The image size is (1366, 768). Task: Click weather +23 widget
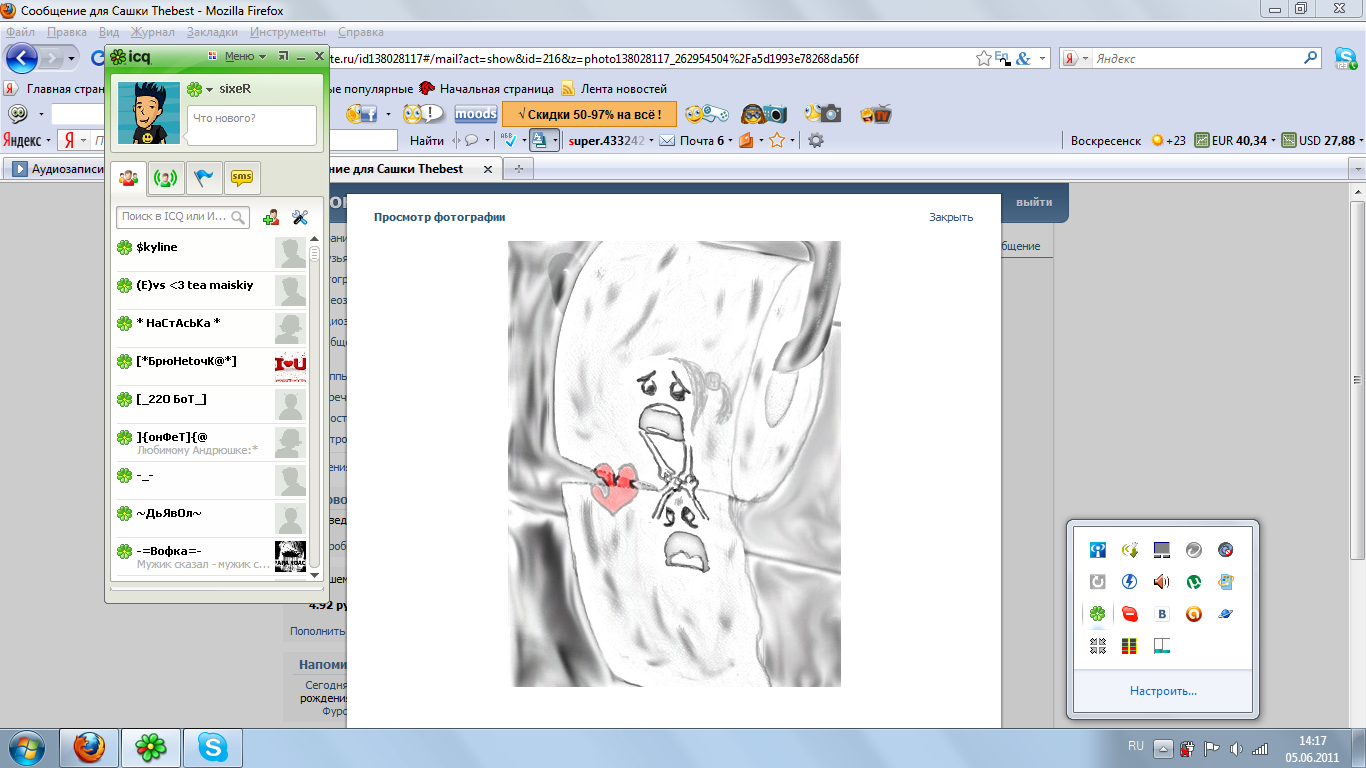pos(1169,140)
